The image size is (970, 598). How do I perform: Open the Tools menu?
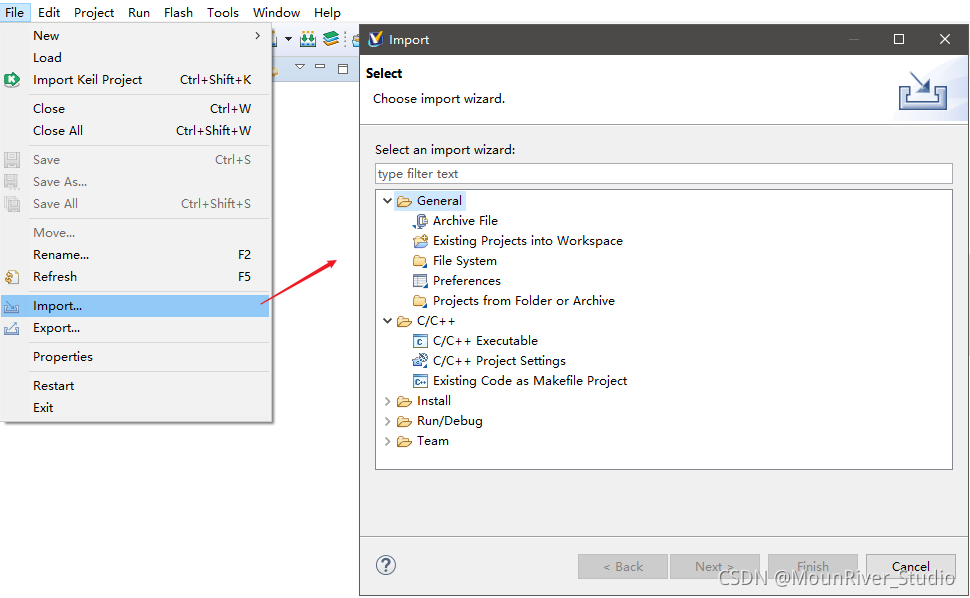point(223,12)
